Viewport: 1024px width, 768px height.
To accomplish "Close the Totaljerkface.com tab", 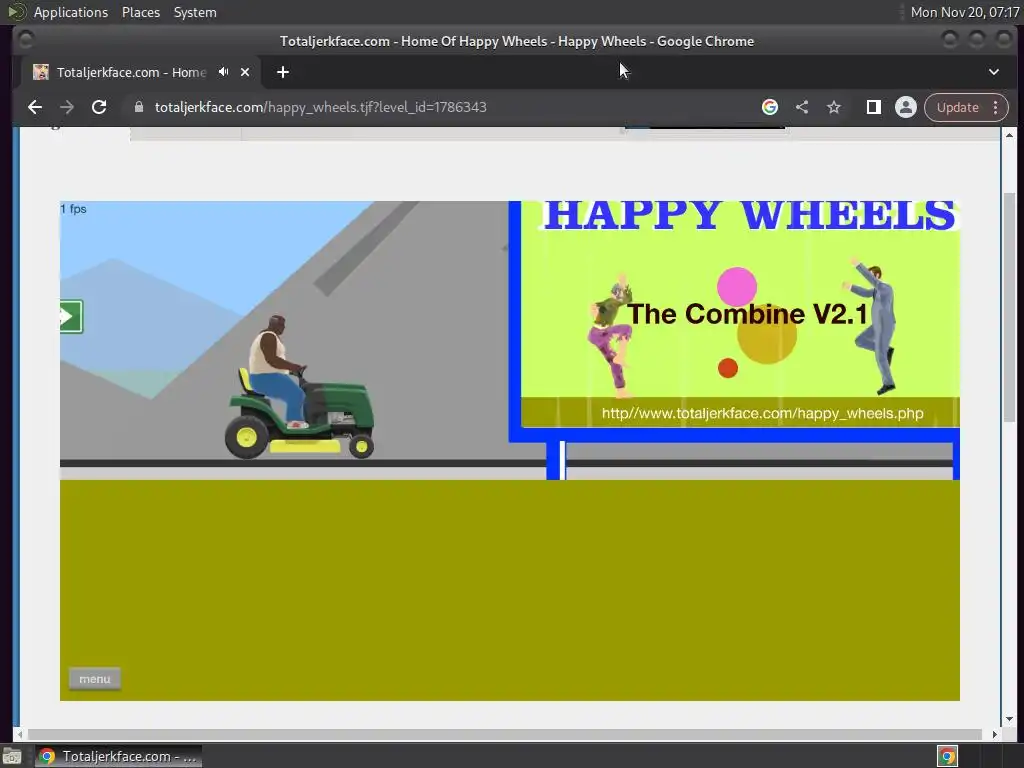I will click(x=245, y=72).
